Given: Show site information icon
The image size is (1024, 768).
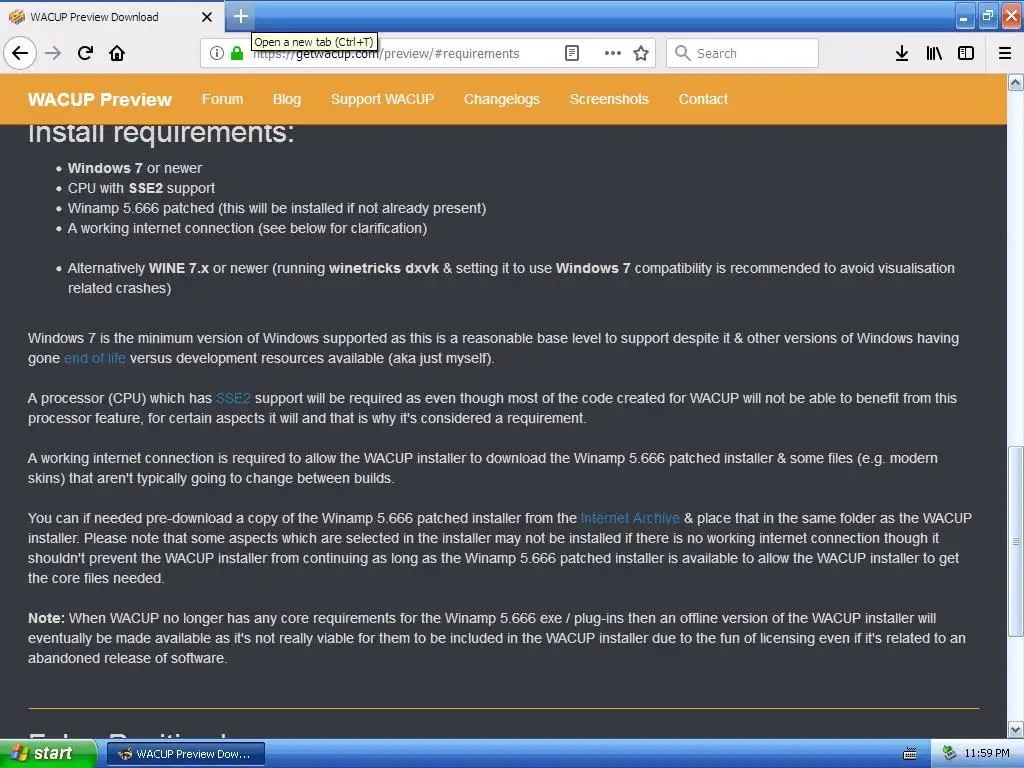Looking at the screenshot, I should click(217, 53).
